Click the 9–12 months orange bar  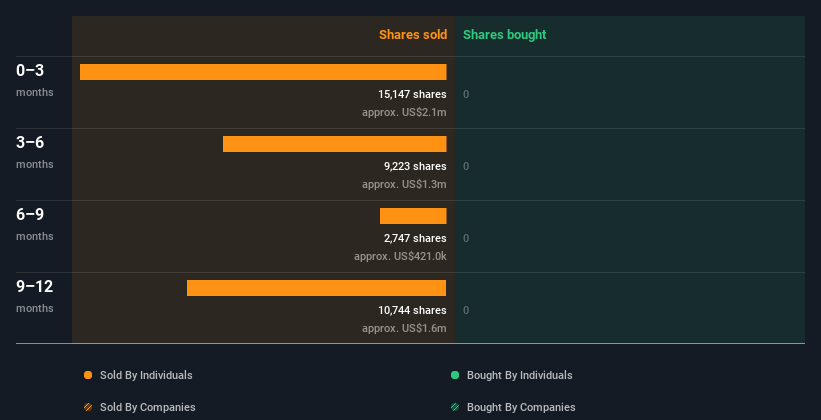316,288
